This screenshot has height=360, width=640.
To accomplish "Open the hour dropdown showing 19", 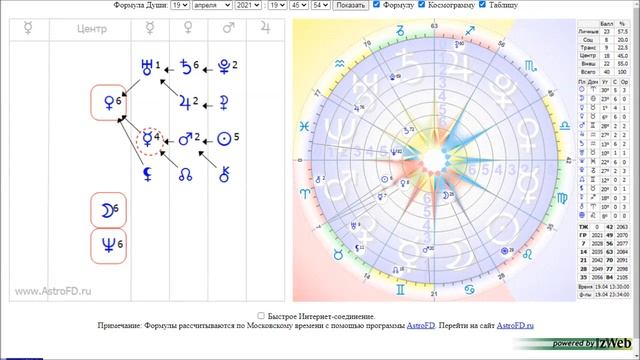I will [277, 5].
